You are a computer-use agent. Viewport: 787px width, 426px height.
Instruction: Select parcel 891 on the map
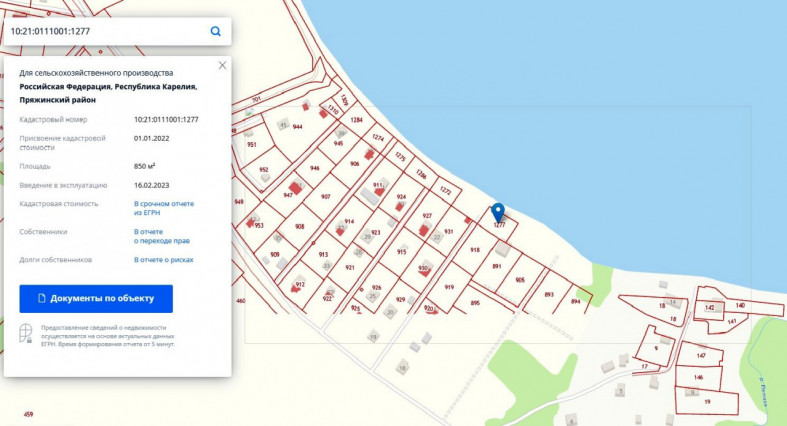[496, 267]
